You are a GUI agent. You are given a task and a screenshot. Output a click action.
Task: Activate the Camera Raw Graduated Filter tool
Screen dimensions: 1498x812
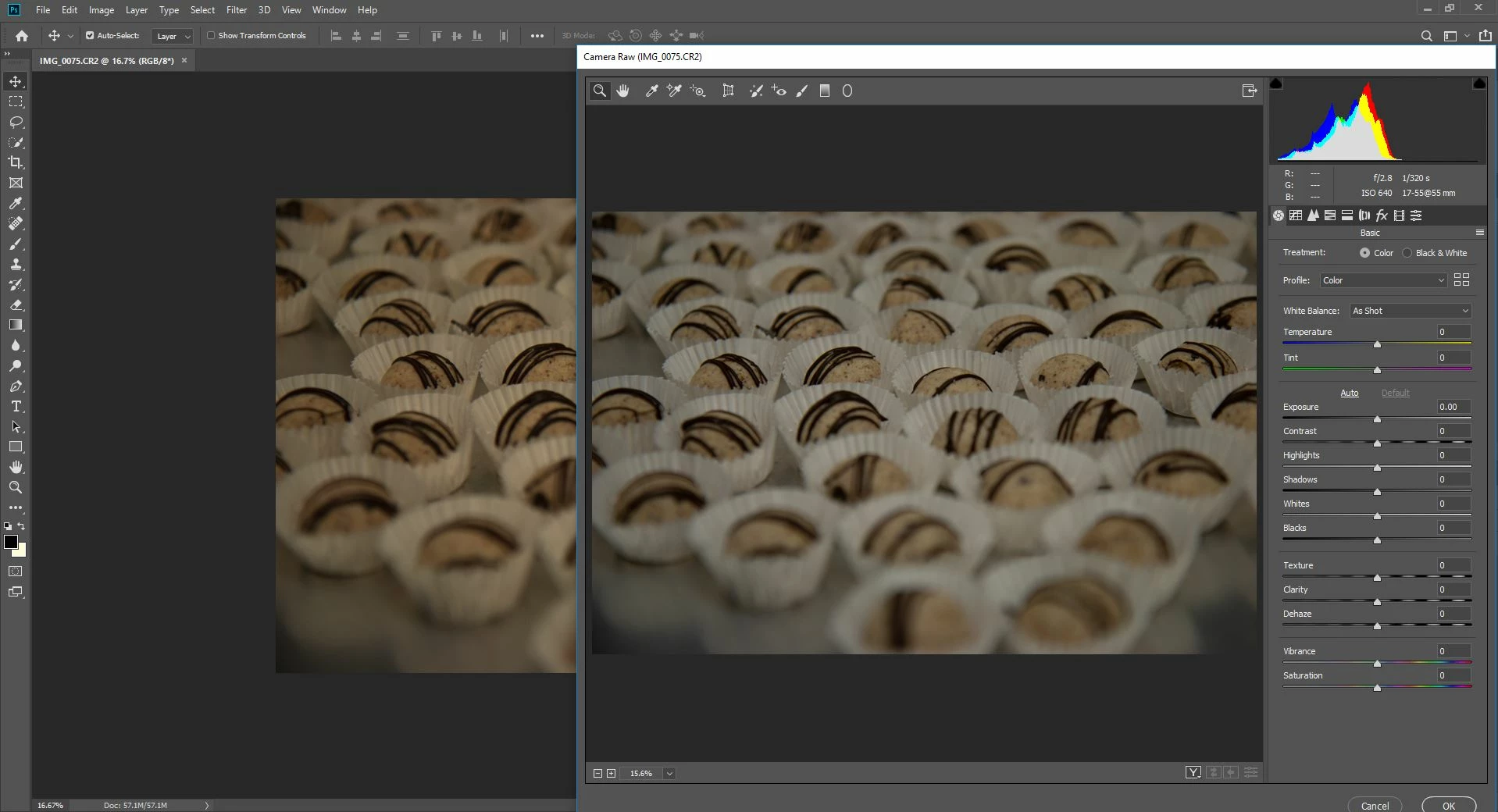click(x=824, y=91)
